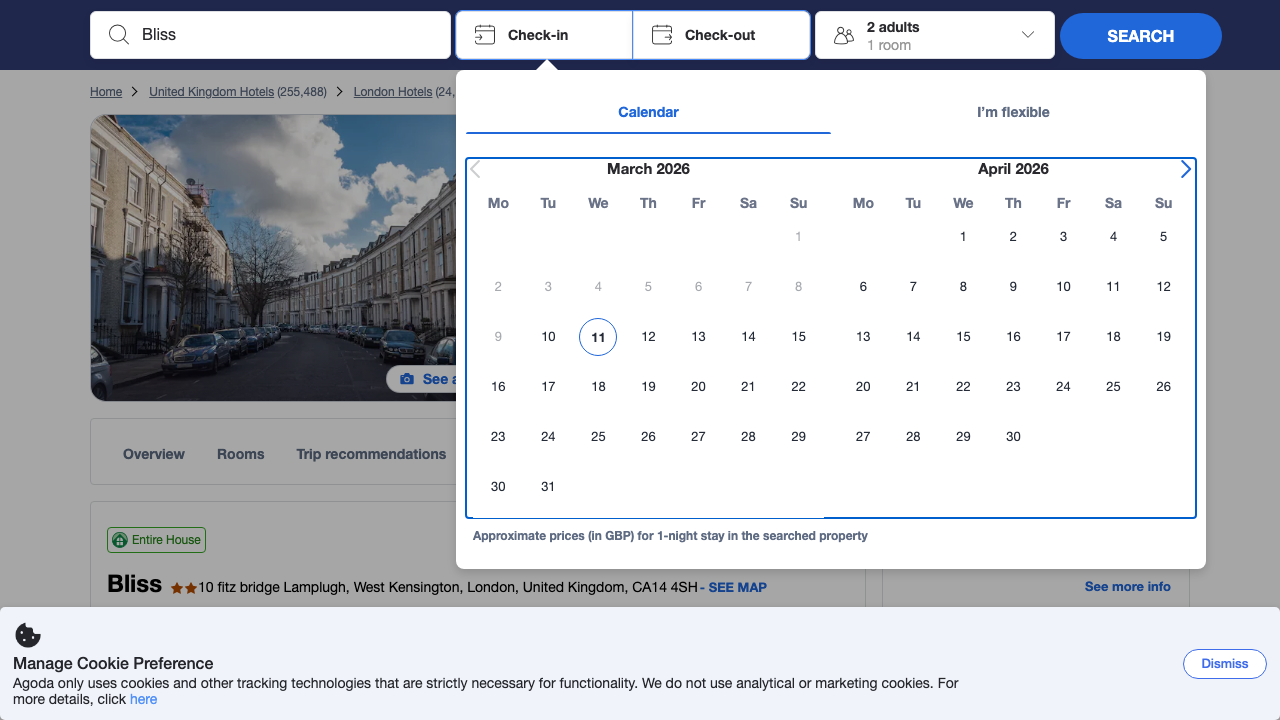The height and width of the screenshot is (720, 1280).
Task: Open the Rooms tab
Action: pos(240,454)
